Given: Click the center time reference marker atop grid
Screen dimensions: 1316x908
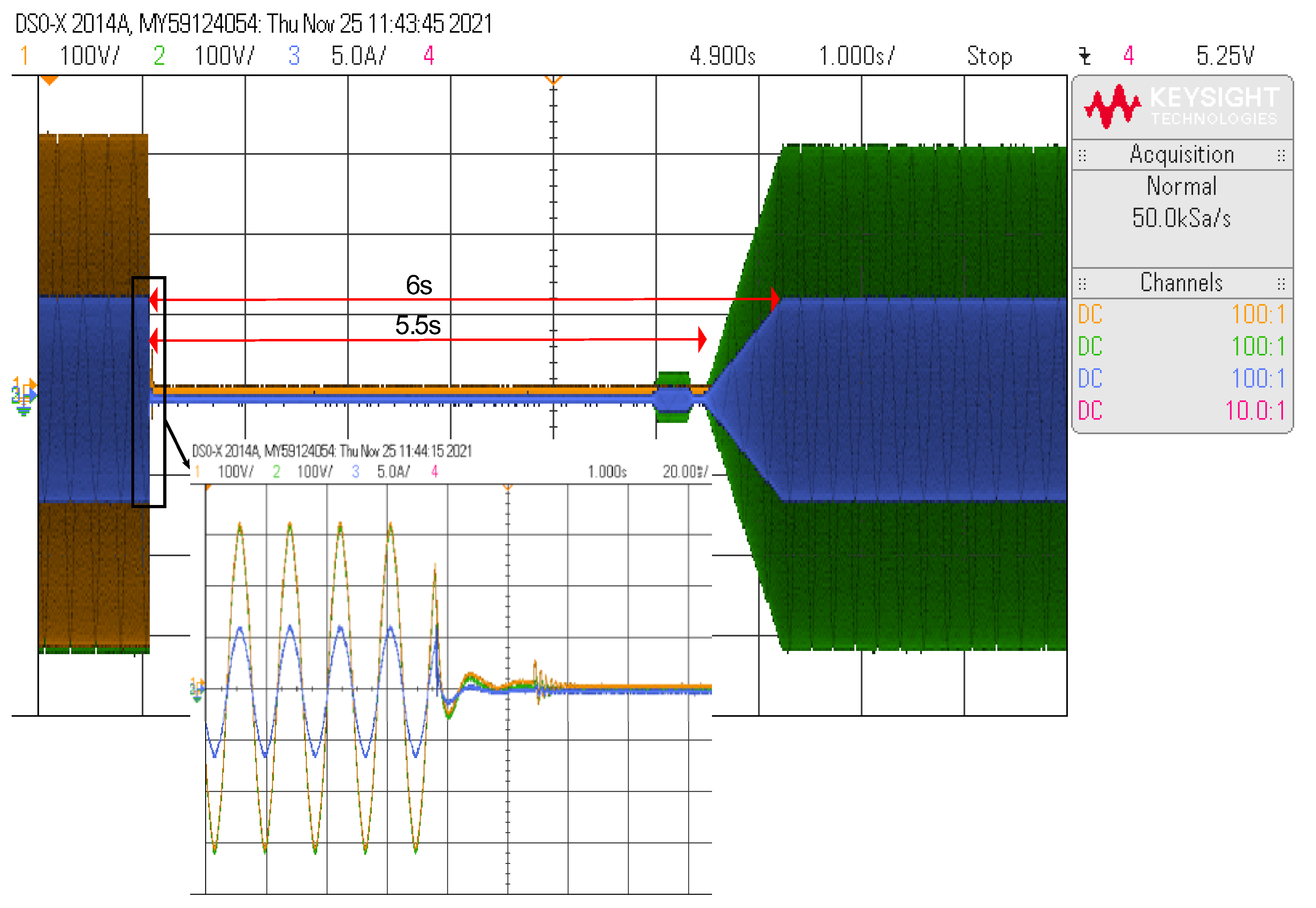Looking at the screenshot, I should point(553,80).
